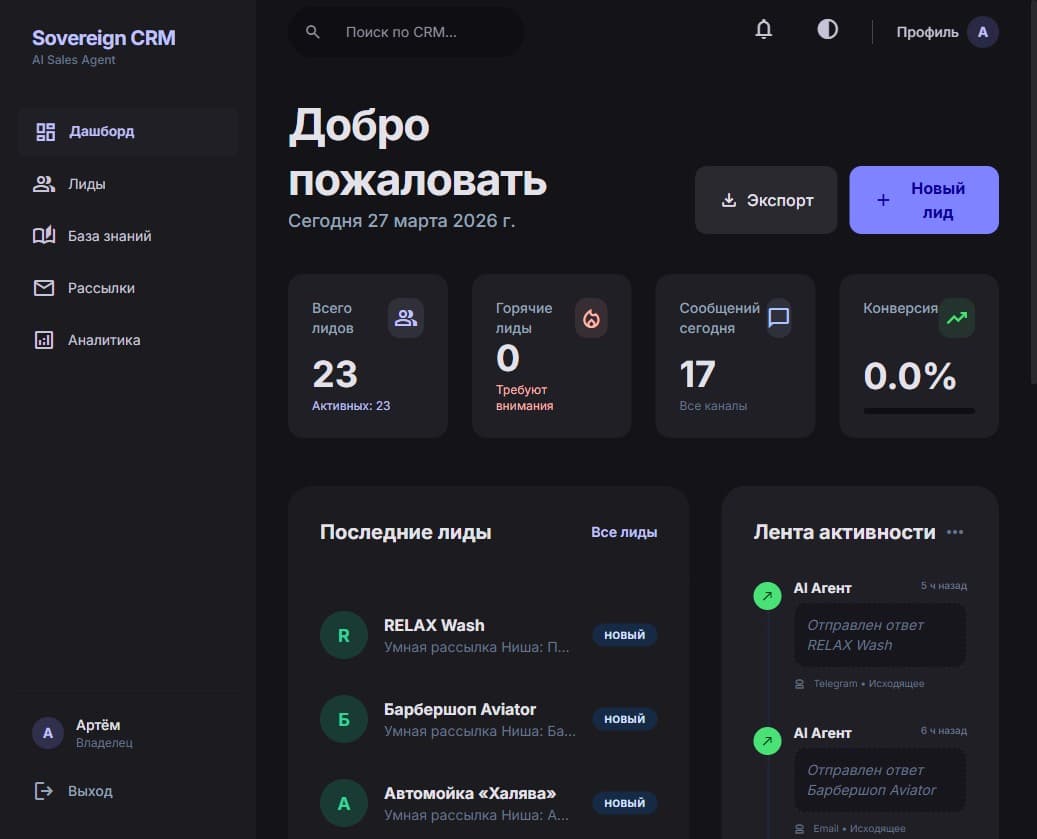Open message 'Отправлен ответ Барбершоп Aviator'
The height and width of the screenshot is (839, 1037).
point(880,780)
